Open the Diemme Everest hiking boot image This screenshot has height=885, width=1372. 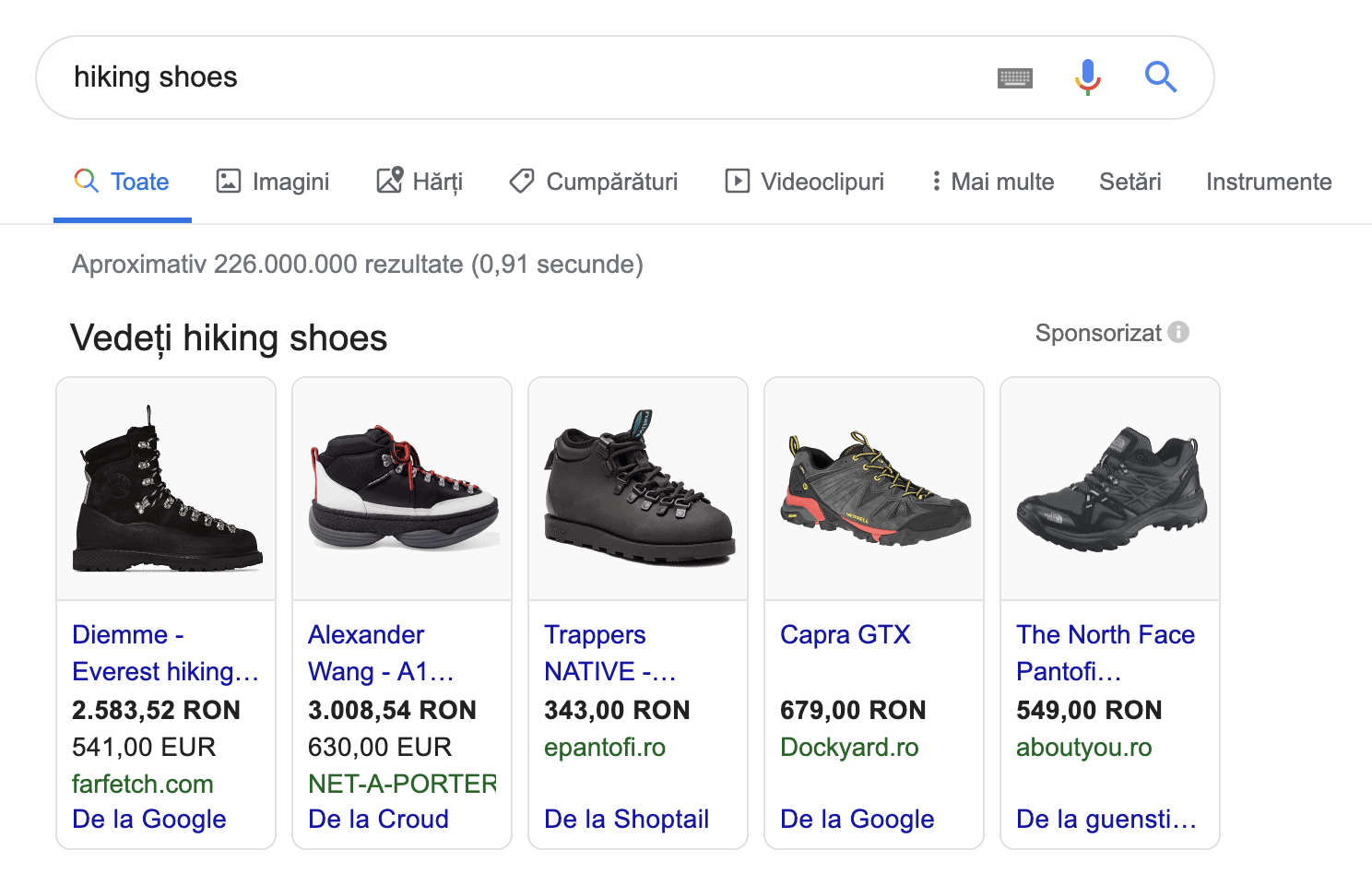166,489
